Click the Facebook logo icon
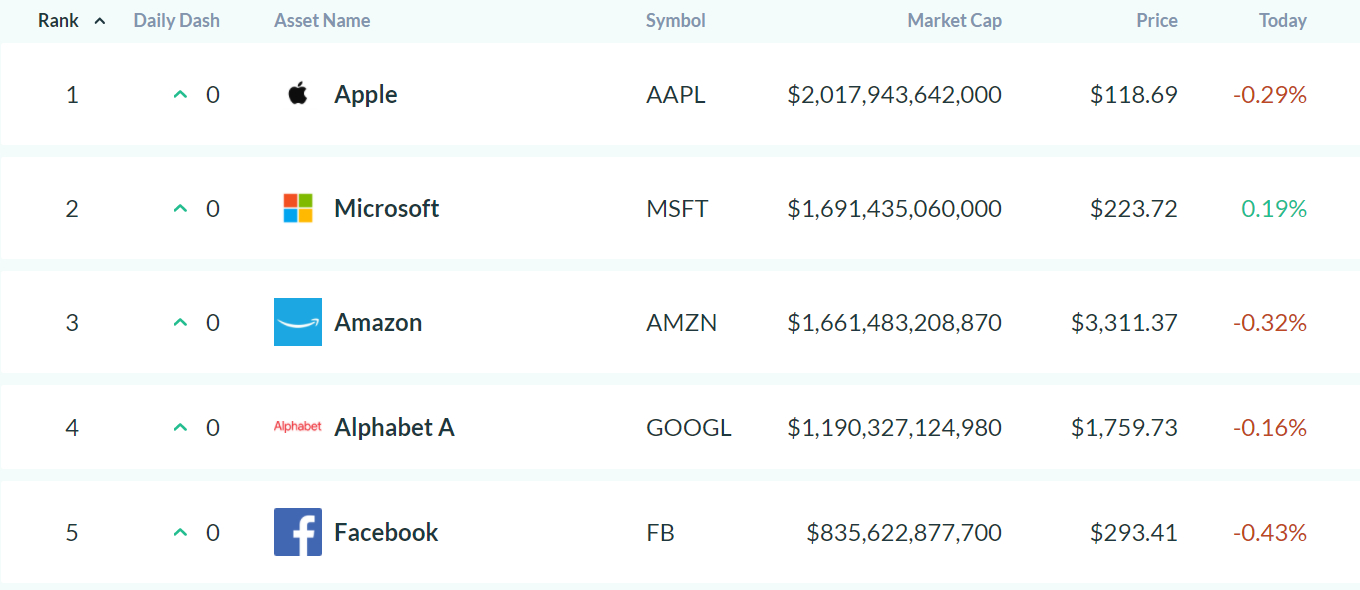This screenshot has width=1360, height=590. 298,532
